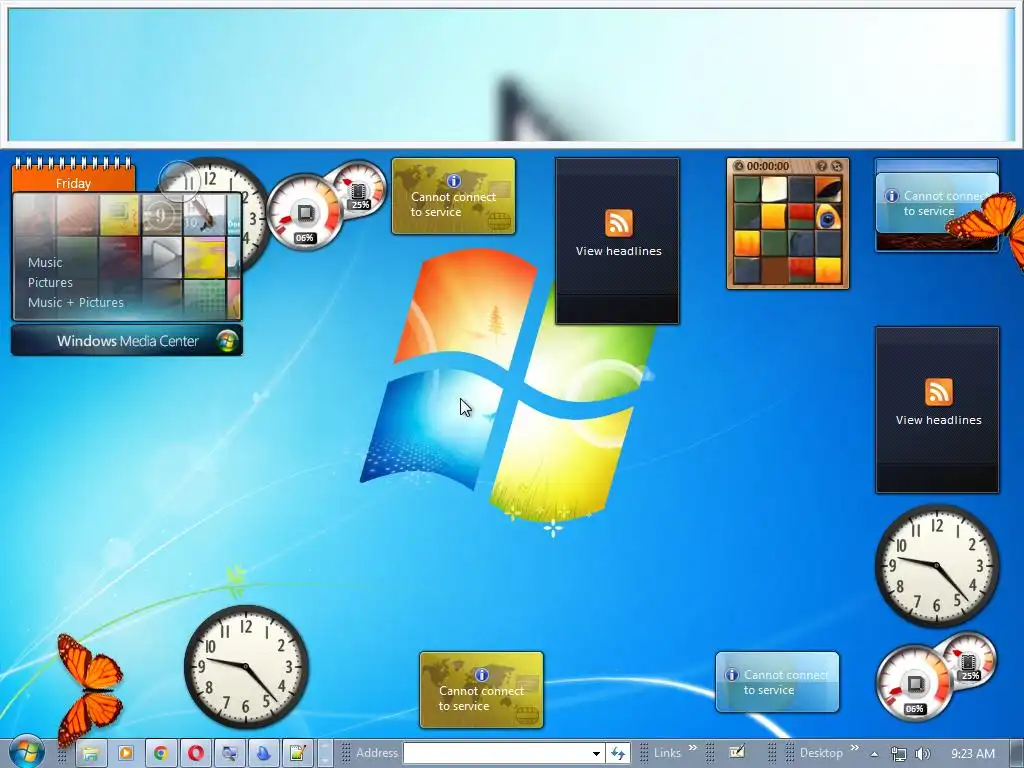This screenshot has width=1024, height=768.
Task: Click the info icon on the yellow gadget above the Address bar
Action: (481, 675)
